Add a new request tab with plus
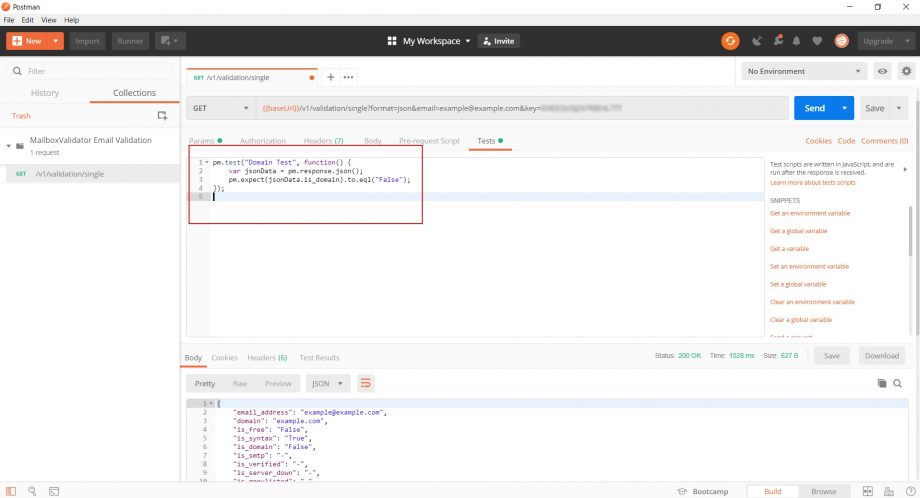 (x=330, y=77)
